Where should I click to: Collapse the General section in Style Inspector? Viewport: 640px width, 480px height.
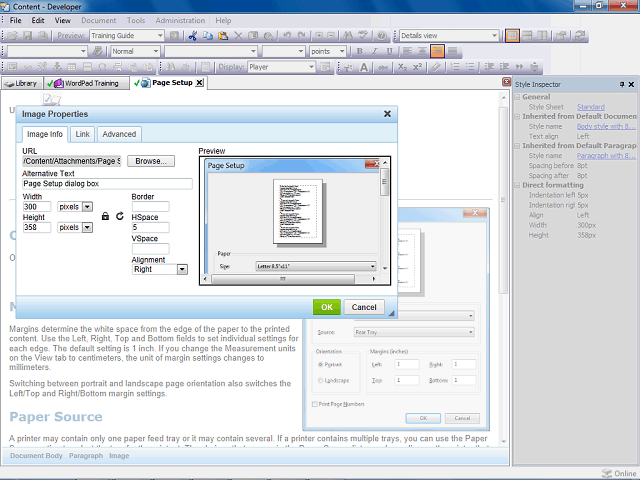518,97
